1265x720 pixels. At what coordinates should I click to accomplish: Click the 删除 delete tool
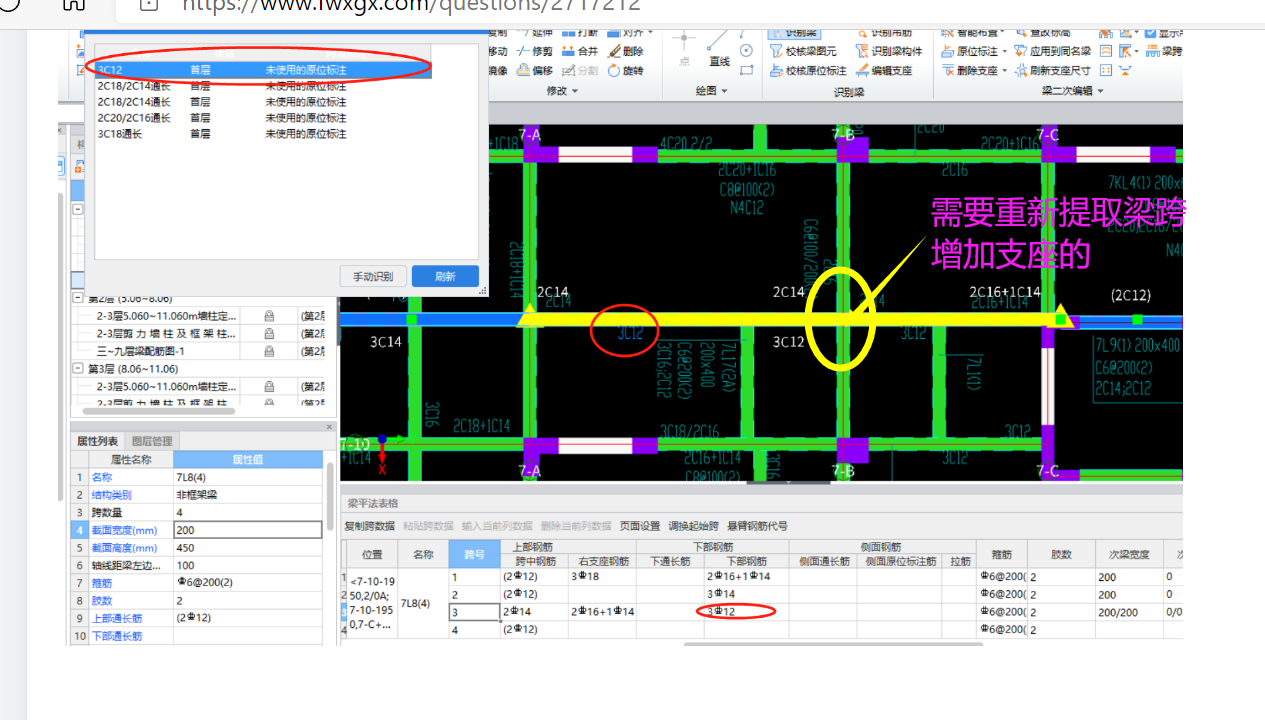point(626,51)
